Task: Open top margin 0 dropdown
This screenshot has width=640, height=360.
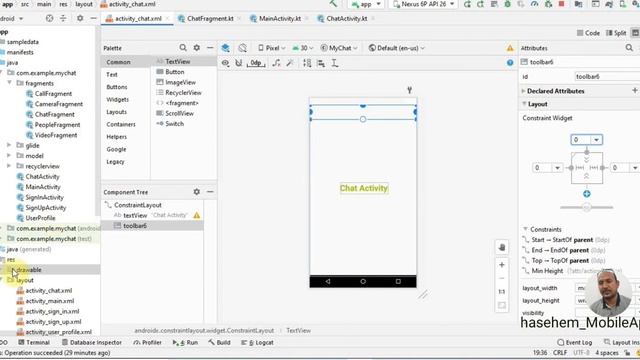Action: coord(596,140)
